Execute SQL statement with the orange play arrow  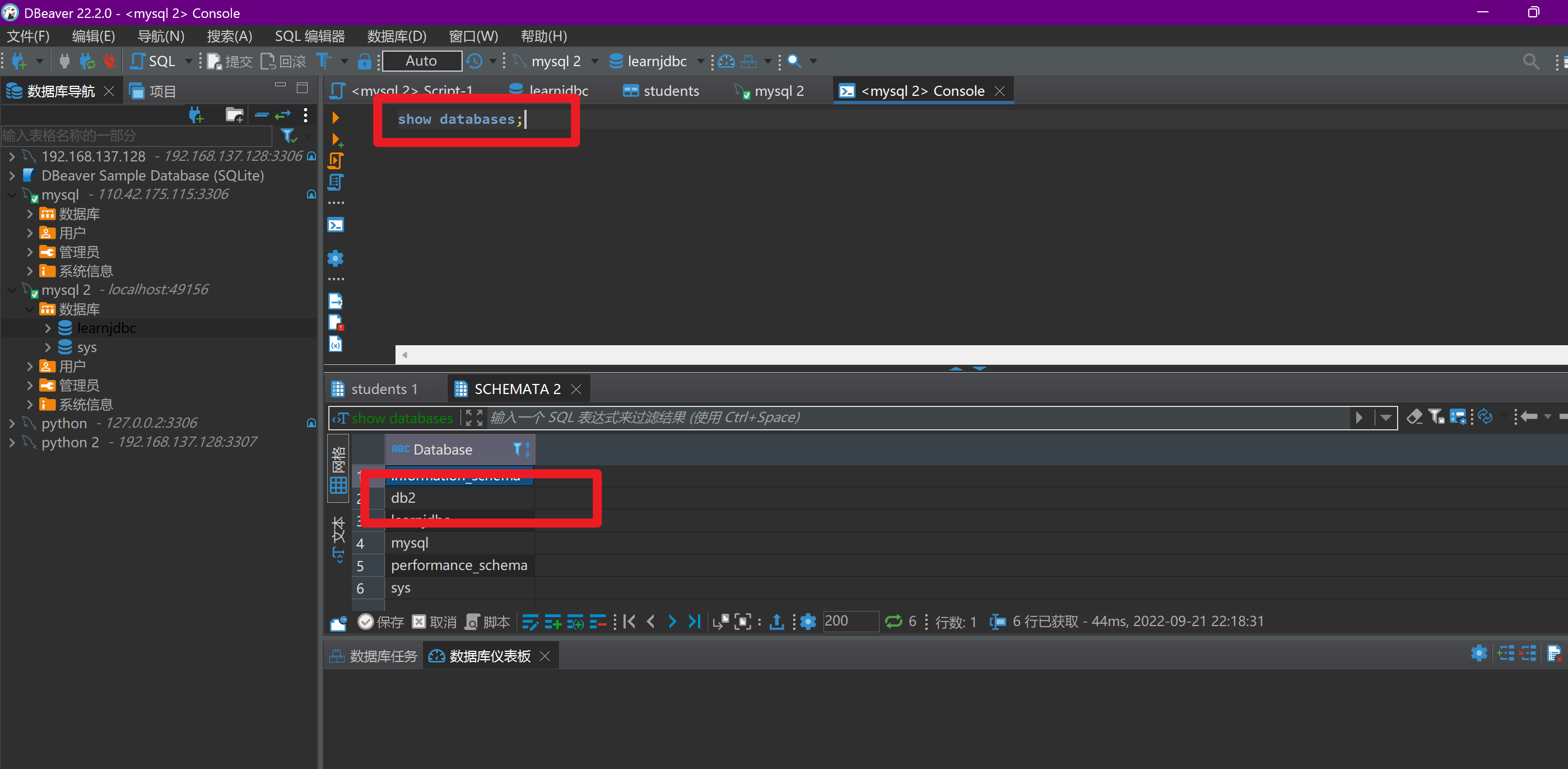point(335,118)
